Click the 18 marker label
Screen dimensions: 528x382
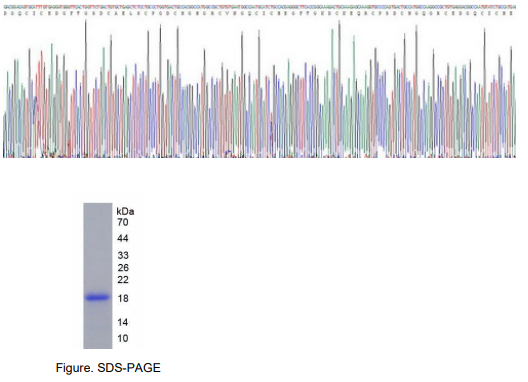pyautogui.click(x=123, y=298)
